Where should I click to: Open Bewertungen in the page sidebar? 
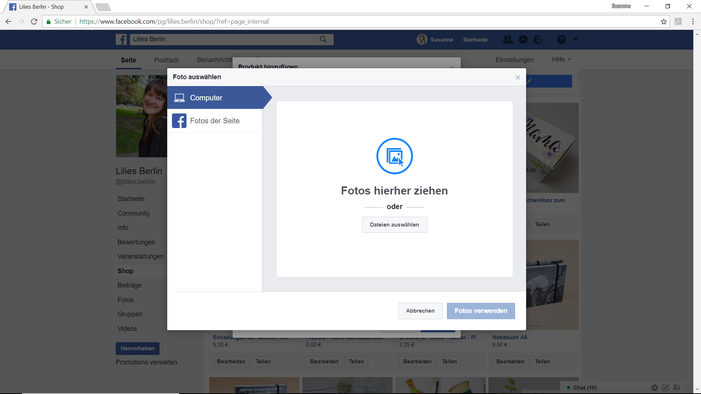tap(136, 242)
